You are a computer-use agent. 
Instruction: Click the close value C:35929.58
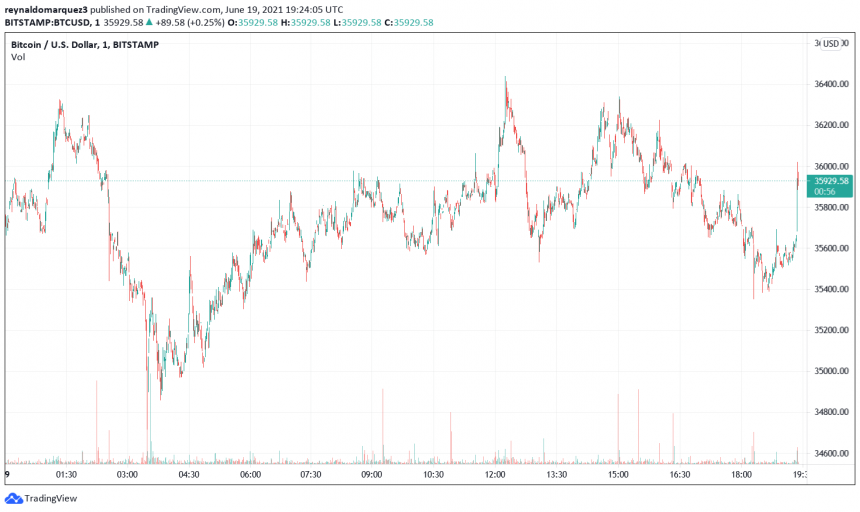409,22
